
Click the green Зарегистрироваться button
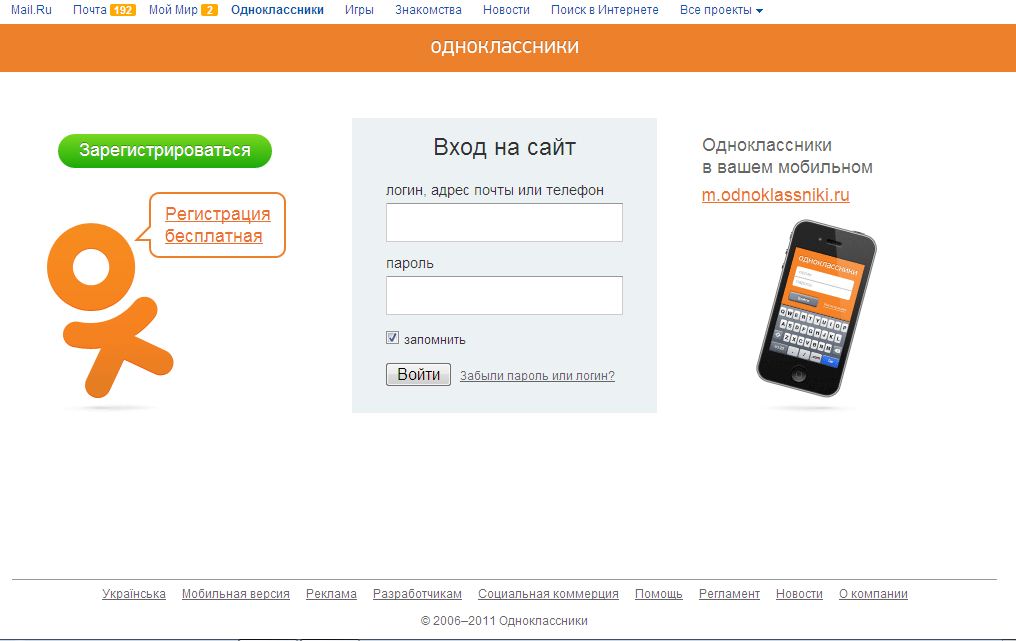click(165, 150)
